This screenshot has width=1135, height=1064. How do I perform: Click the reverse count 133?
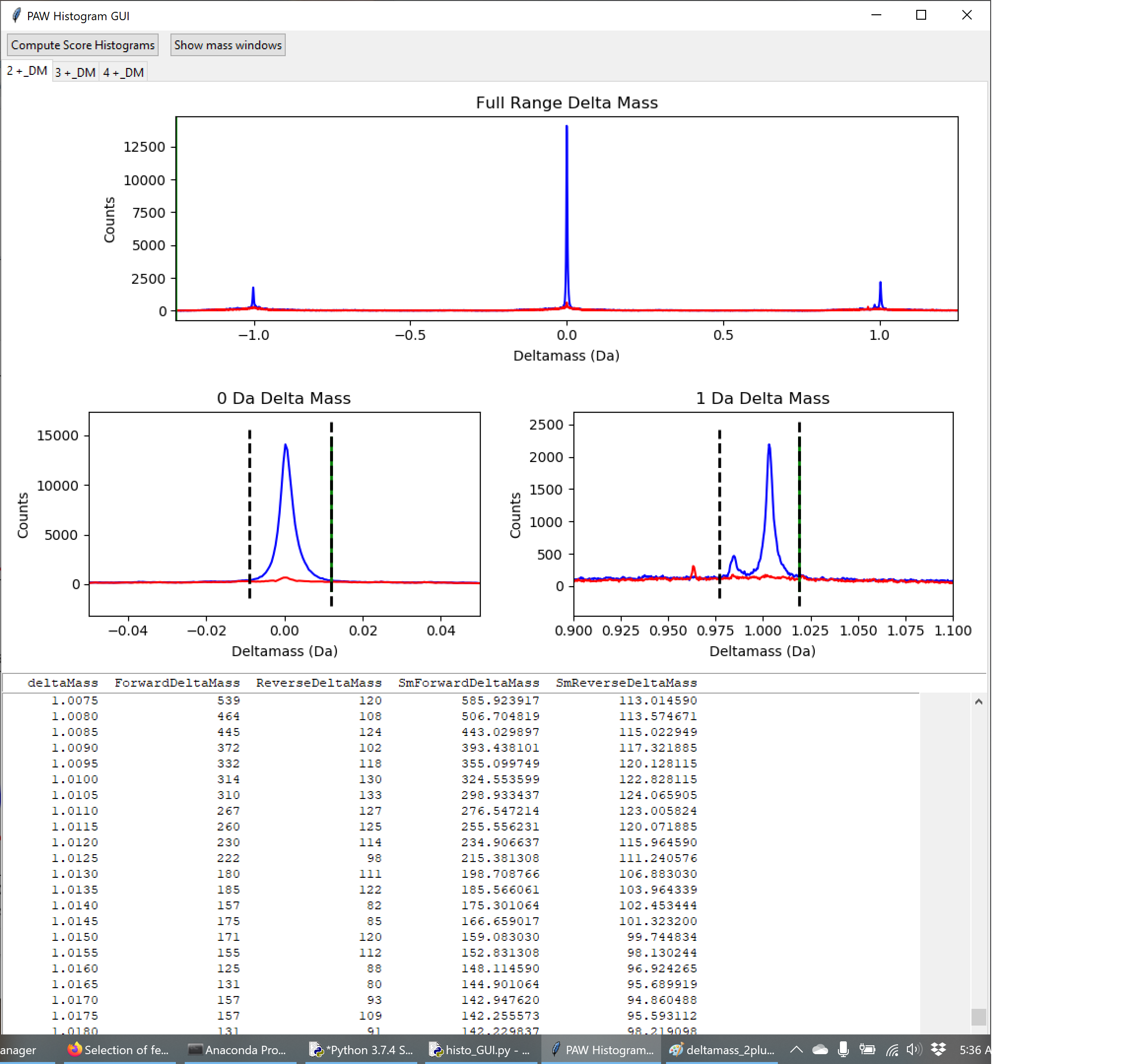(370, 795)
